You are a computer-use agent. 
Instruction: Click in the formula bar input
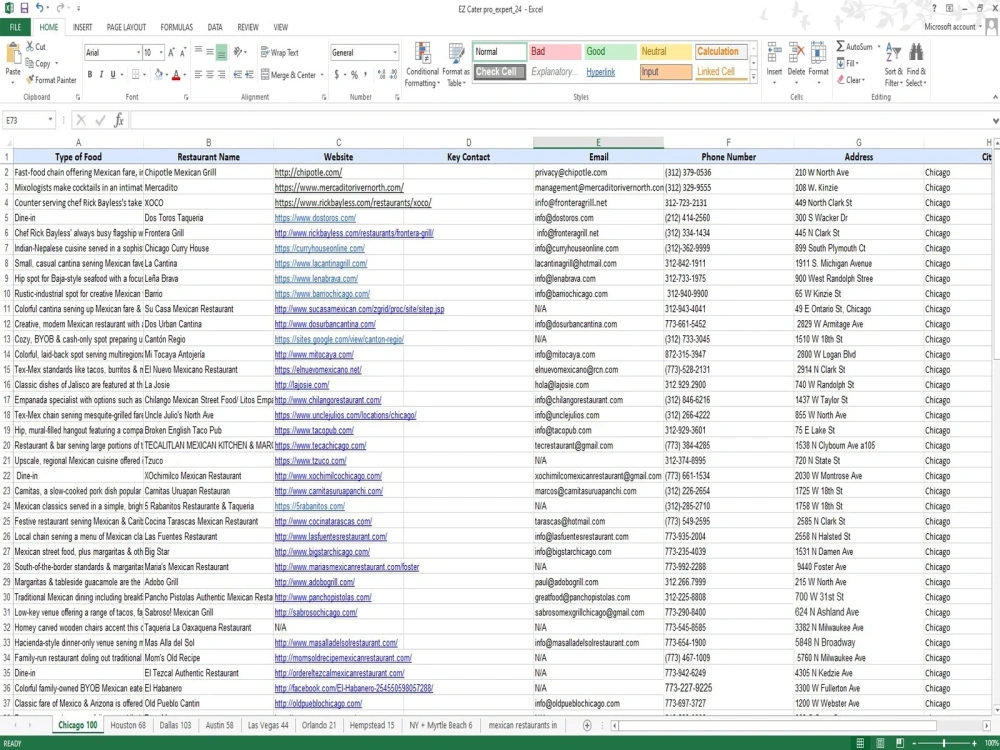[x=560, y=120]
